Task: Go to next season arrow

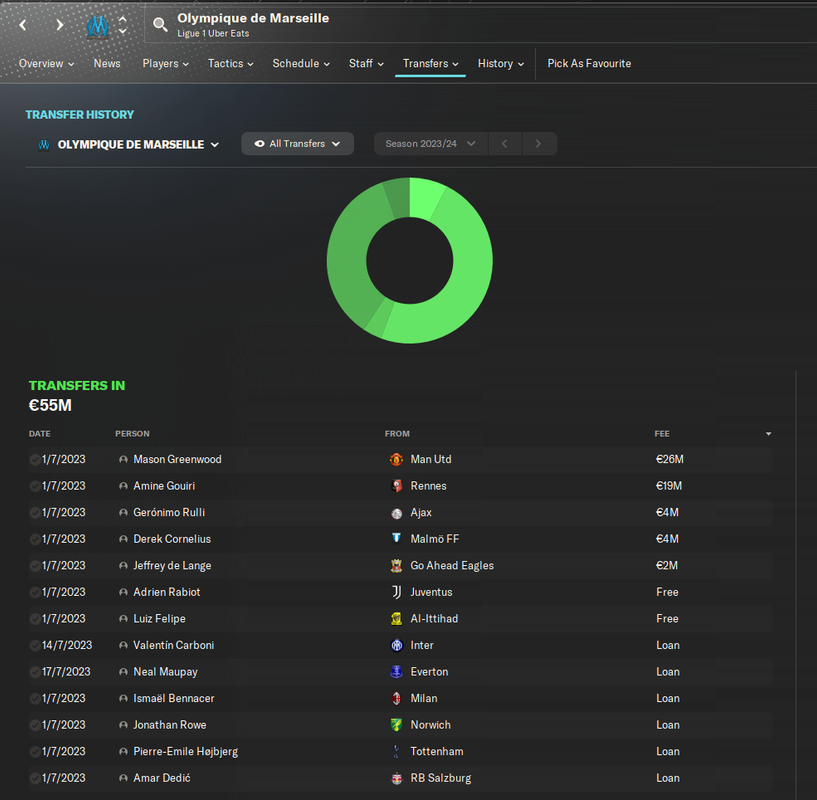Action: point(539,144)
